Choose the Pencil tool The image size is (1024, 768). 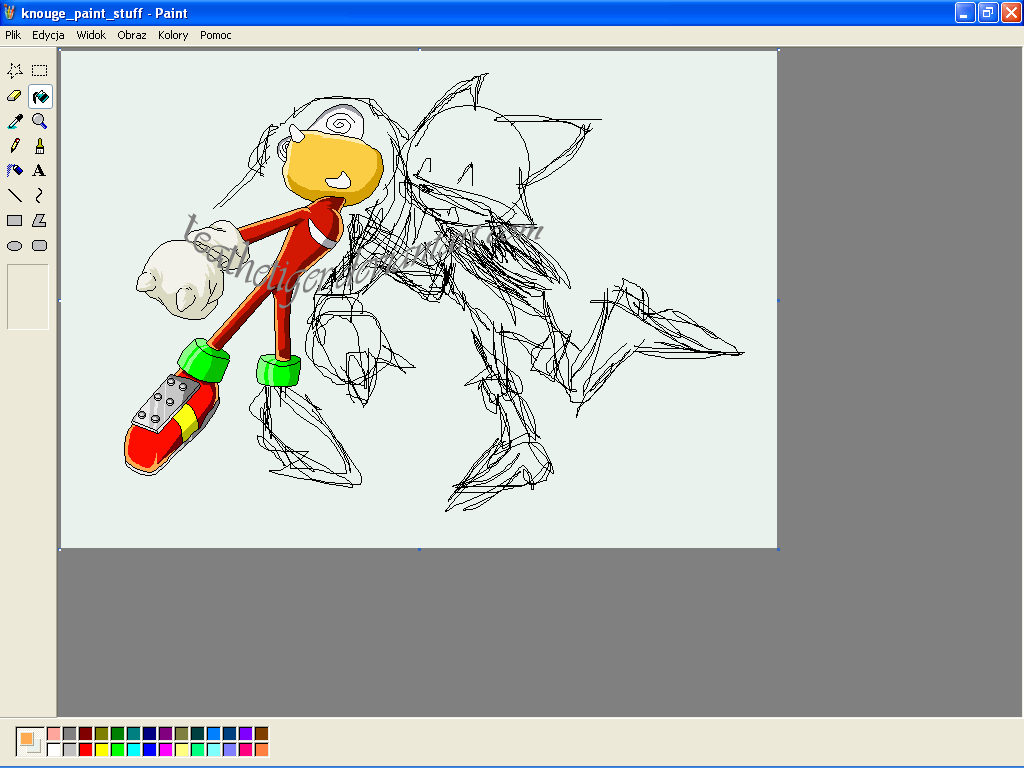[x=14, y=146]
